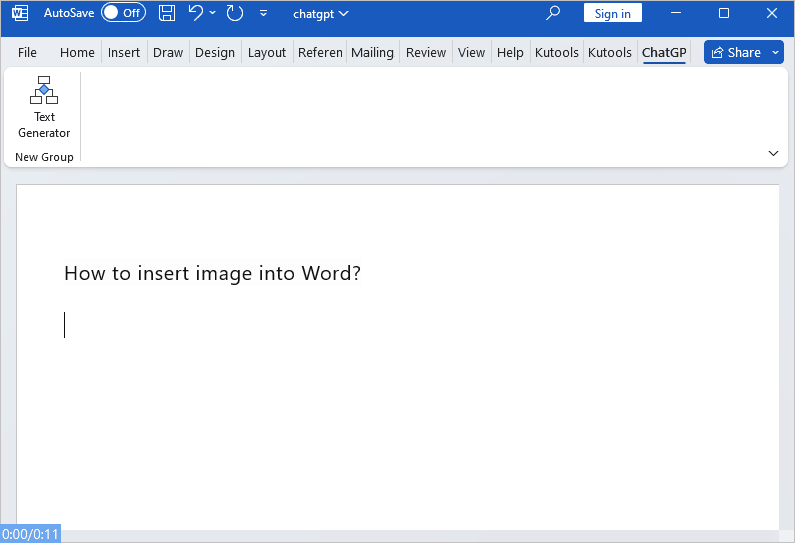The width and height of the screenshot is (795, 543).
Task: Open Customize Quick Access Toolbar dropdown
Action: [x=263, y=14]
